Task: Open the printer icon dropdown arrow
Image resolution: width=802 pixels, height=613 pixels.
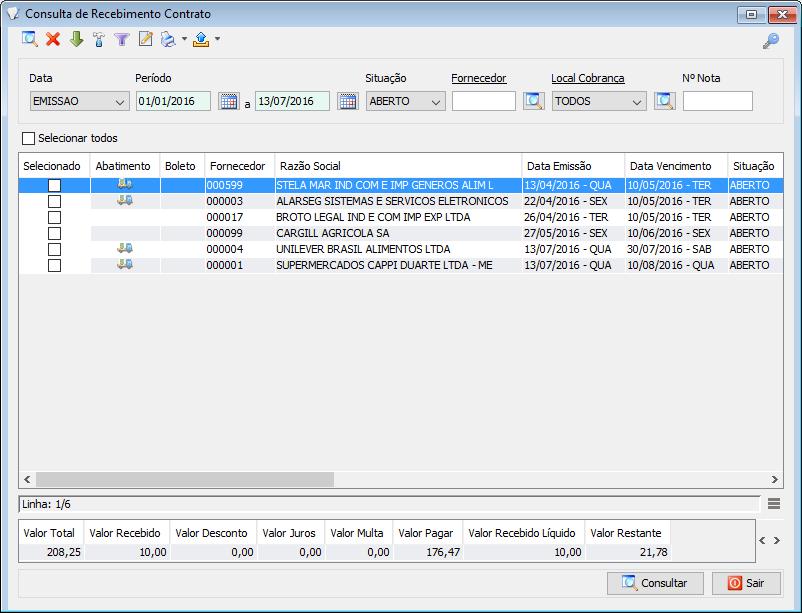Action: (184, 39)
